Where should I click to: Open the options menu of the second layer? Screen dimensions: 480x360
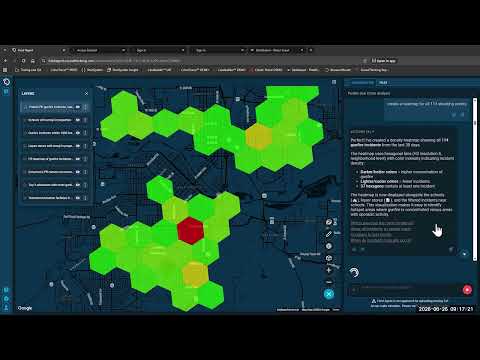point(85,120)
